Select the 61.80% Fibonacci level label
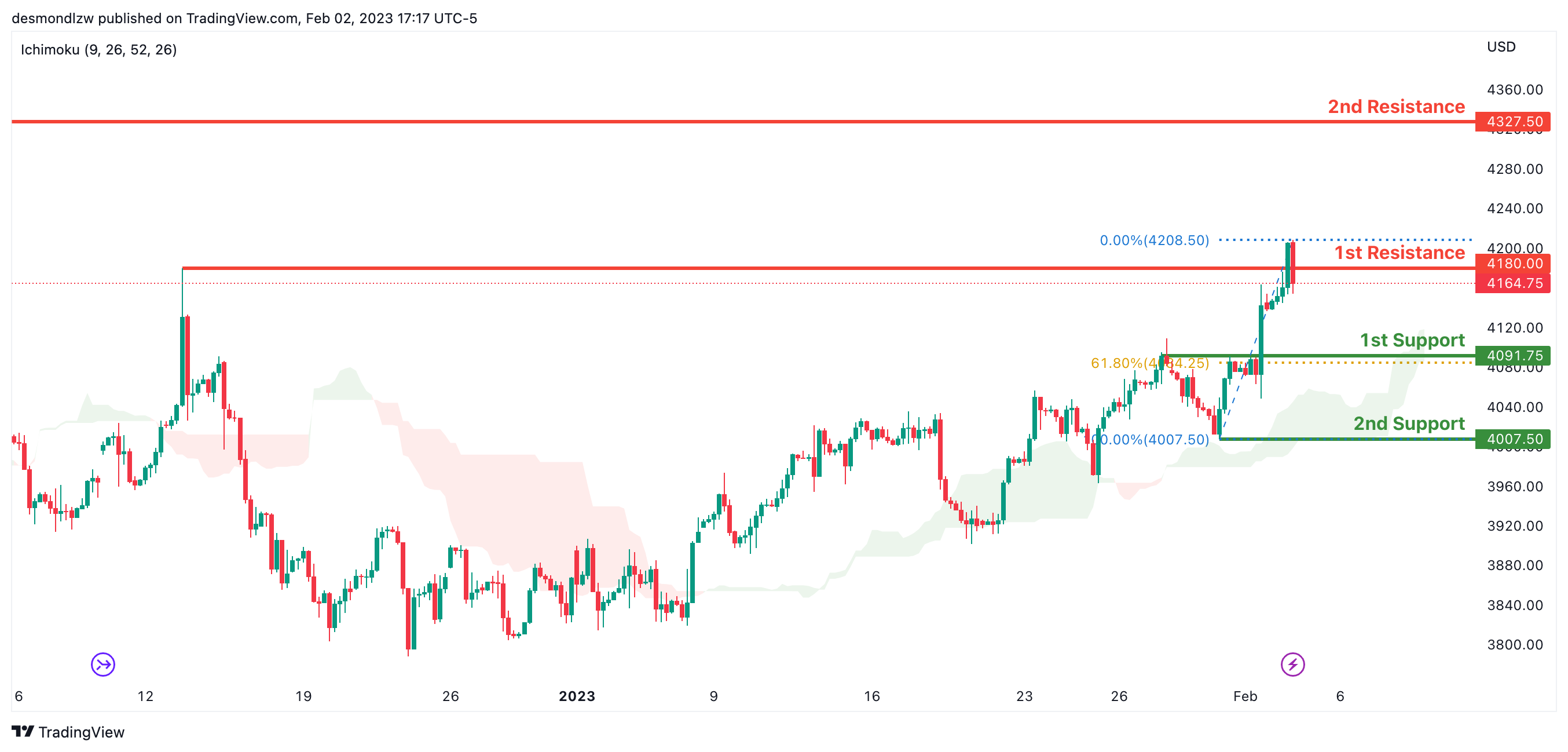The image size is (1568, 752). coord(1149,363)
